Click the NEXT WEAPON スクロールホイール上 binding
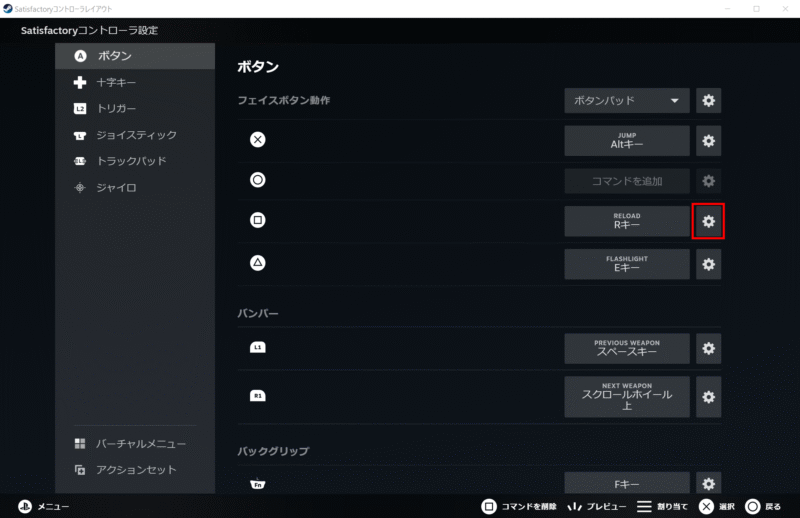Image resolution: width=800 pixels, height=518 pixels. point(627,396)
